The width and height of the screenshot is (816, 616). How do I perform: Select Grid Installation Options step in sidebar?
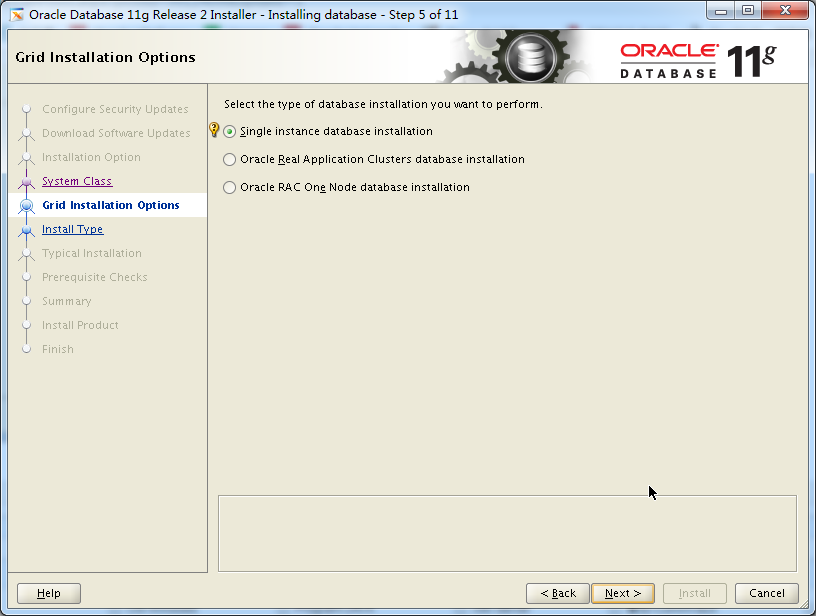[111, 205]
